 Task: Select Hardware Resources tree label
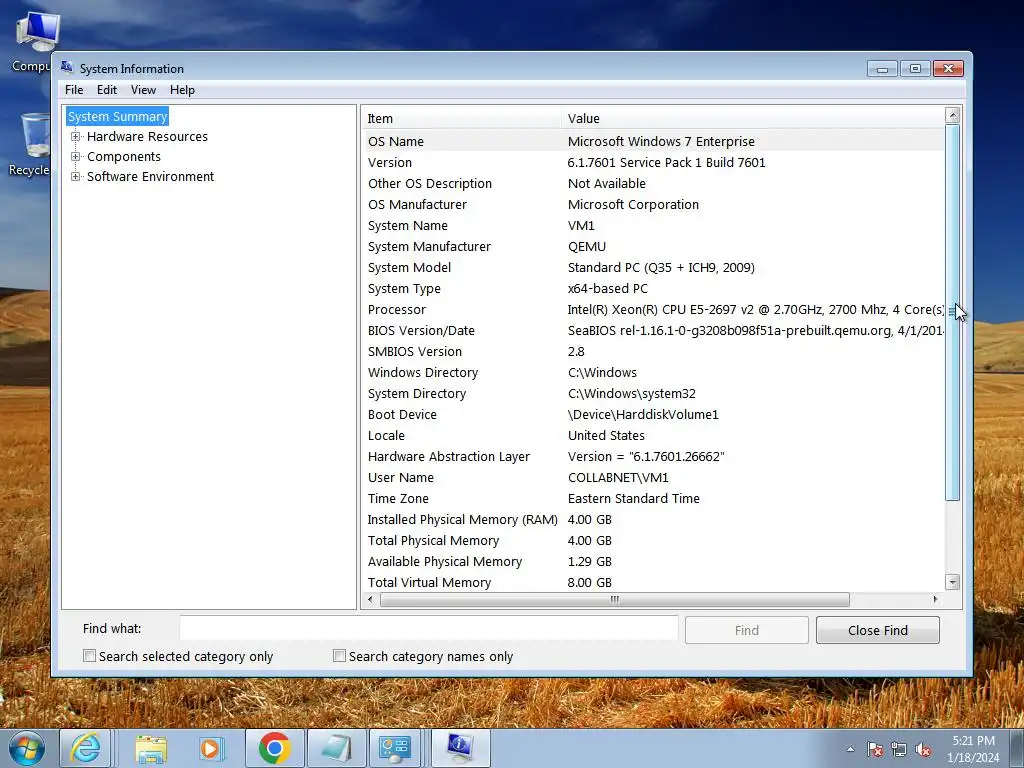(x=147, y=136)
